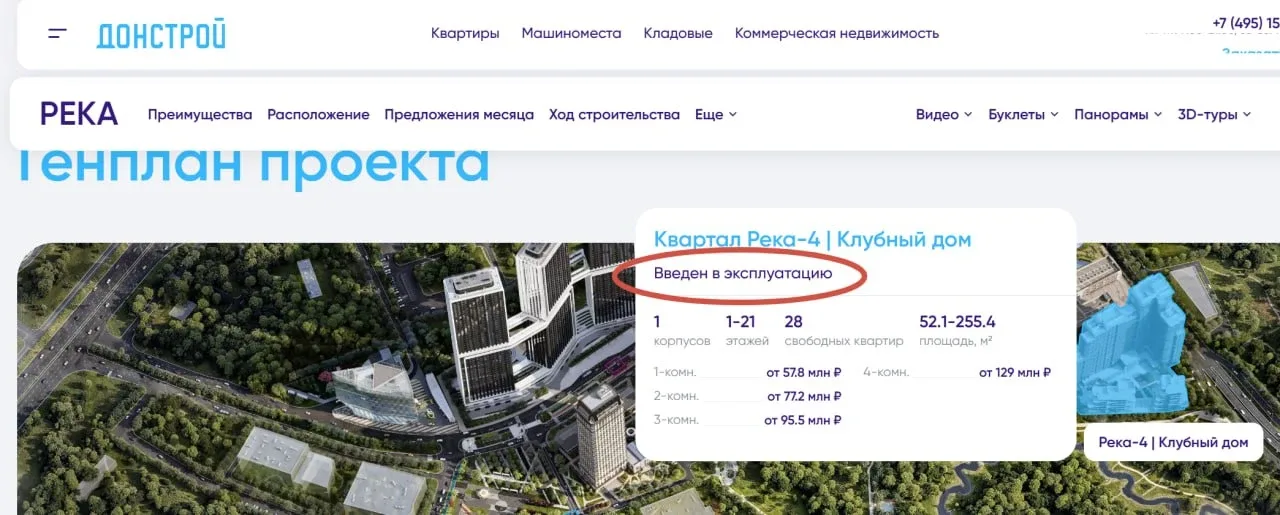Open Коммерческая недвижимость section
This screenshot has width=1280, height=515.
[837, 33]
